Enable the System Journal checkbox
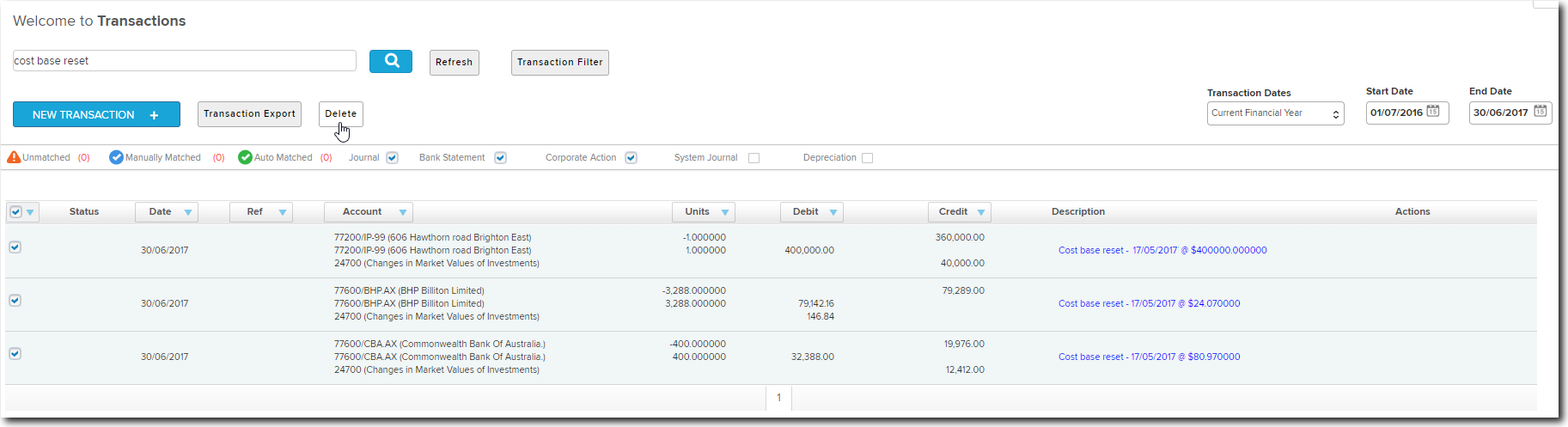Viewport: 1568px width, 427px height. click(x=753, y=158)
